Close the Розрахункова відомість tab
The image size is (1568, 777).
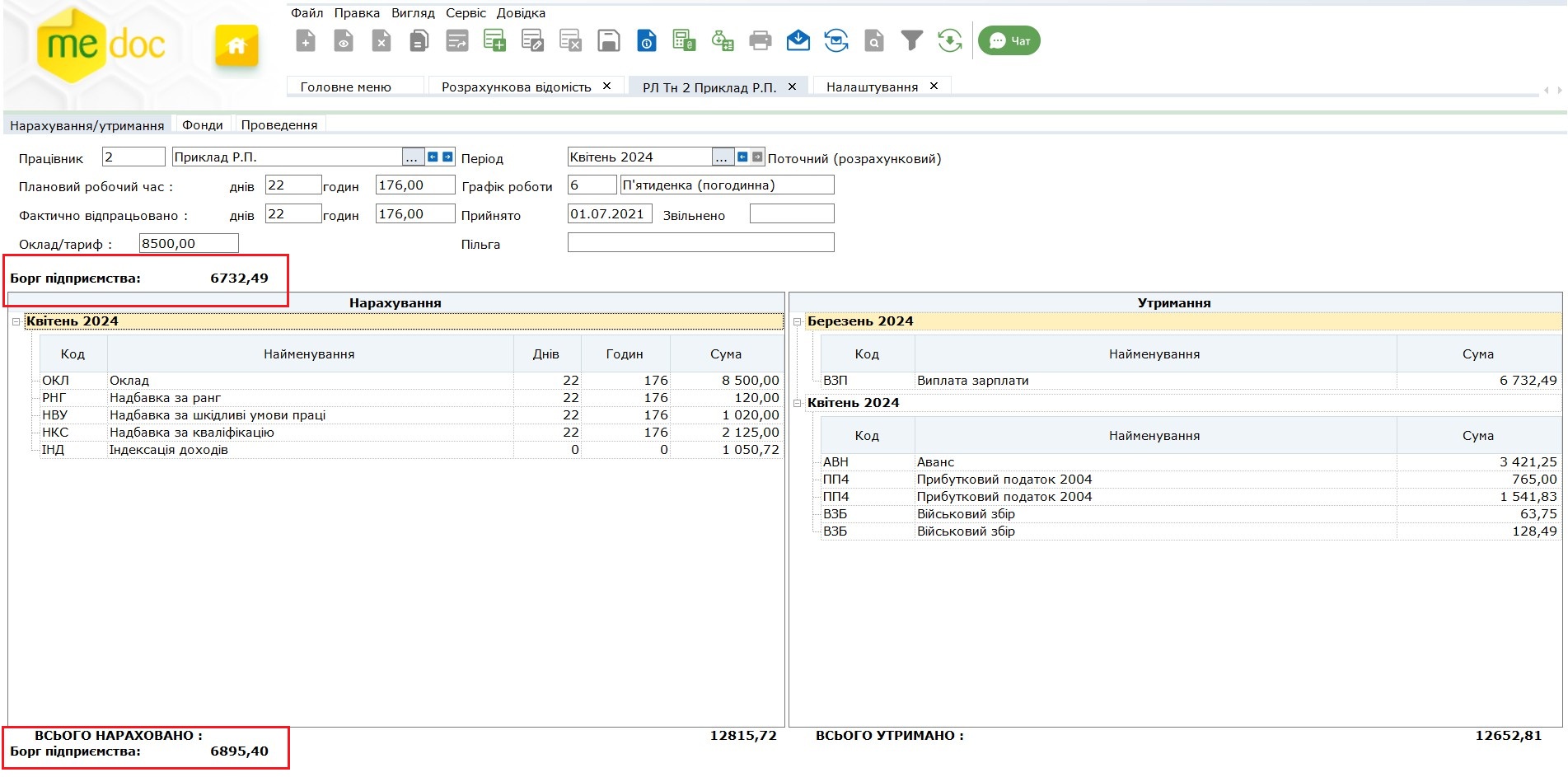click(x=606, y=87)
